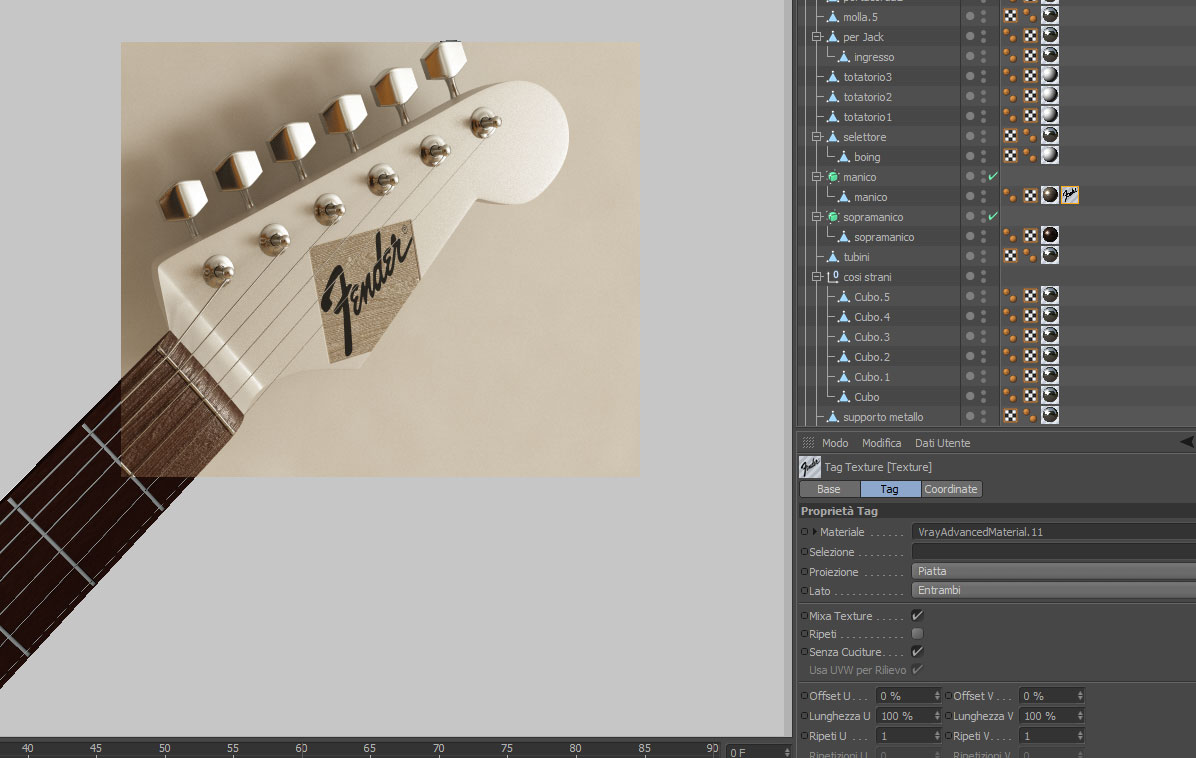Viewport: 1196px width, 758px height.
Task: Click frame 60 on the timeline ruler
Action: (301, 748)
